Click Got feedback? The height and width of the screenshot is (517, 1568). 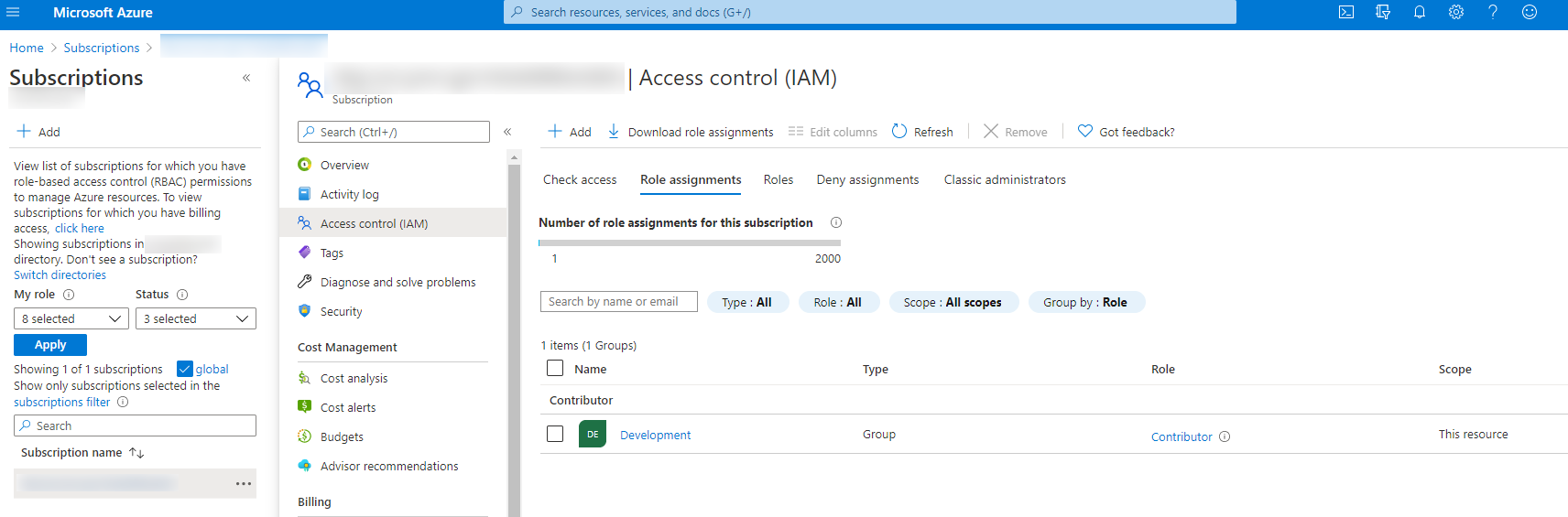pos(1127,132)
